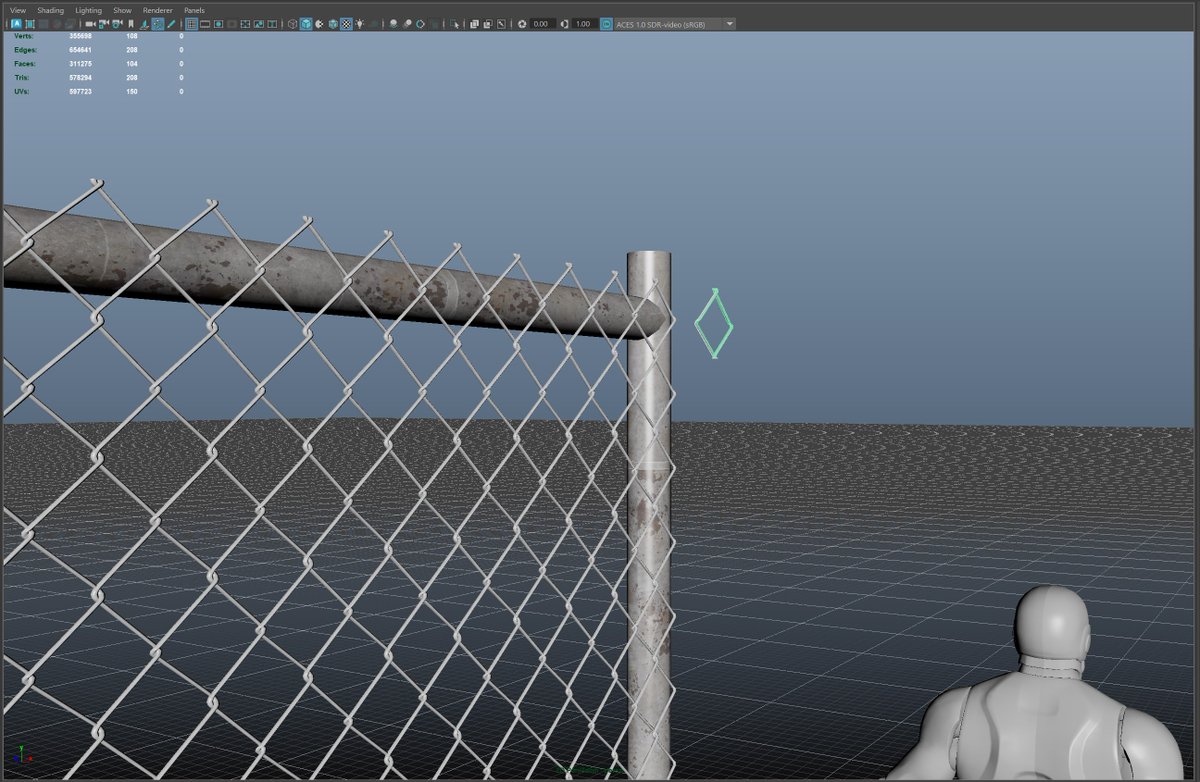Click the Gate Mask icon

[x=232, y=24]
